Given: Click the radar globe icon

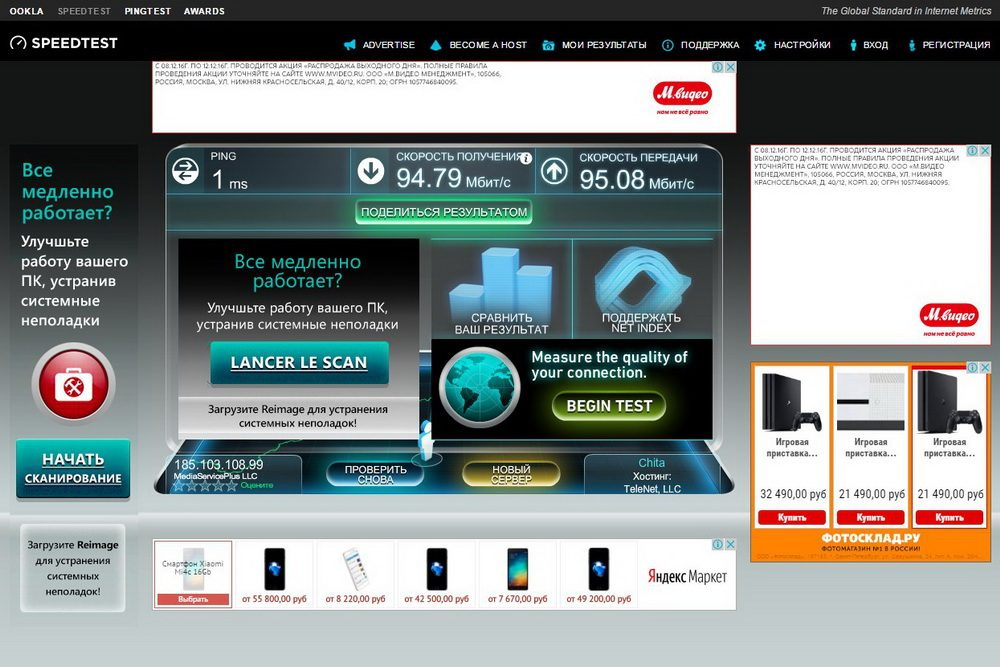Looking at the screenshot, I should coord(479,385).
